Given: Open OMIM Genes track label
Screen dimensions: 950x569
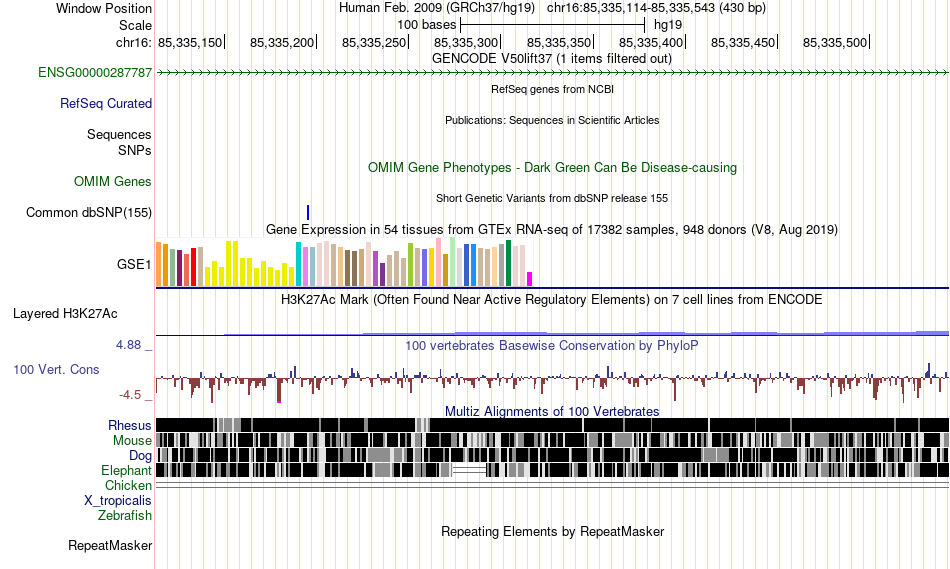Looking at the screenshot, I should tap(113, 181).
